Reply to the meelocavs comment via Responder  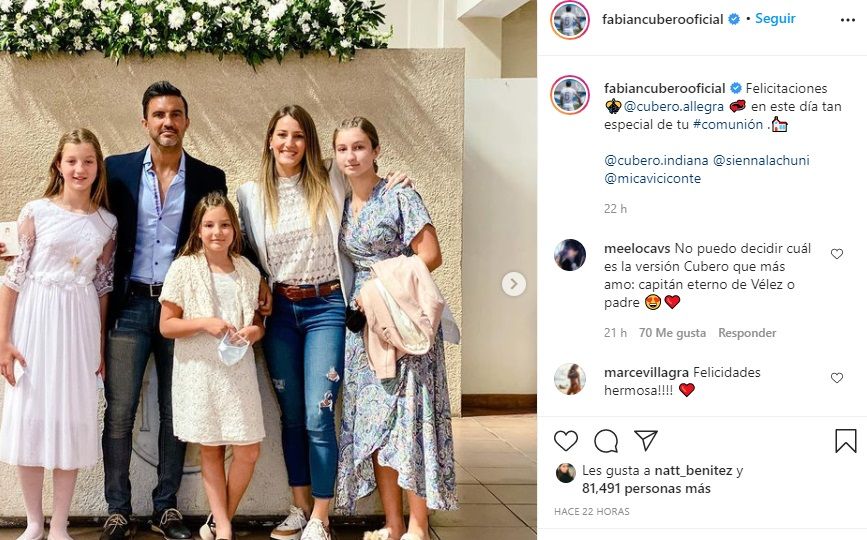click(x=747, y=333)
